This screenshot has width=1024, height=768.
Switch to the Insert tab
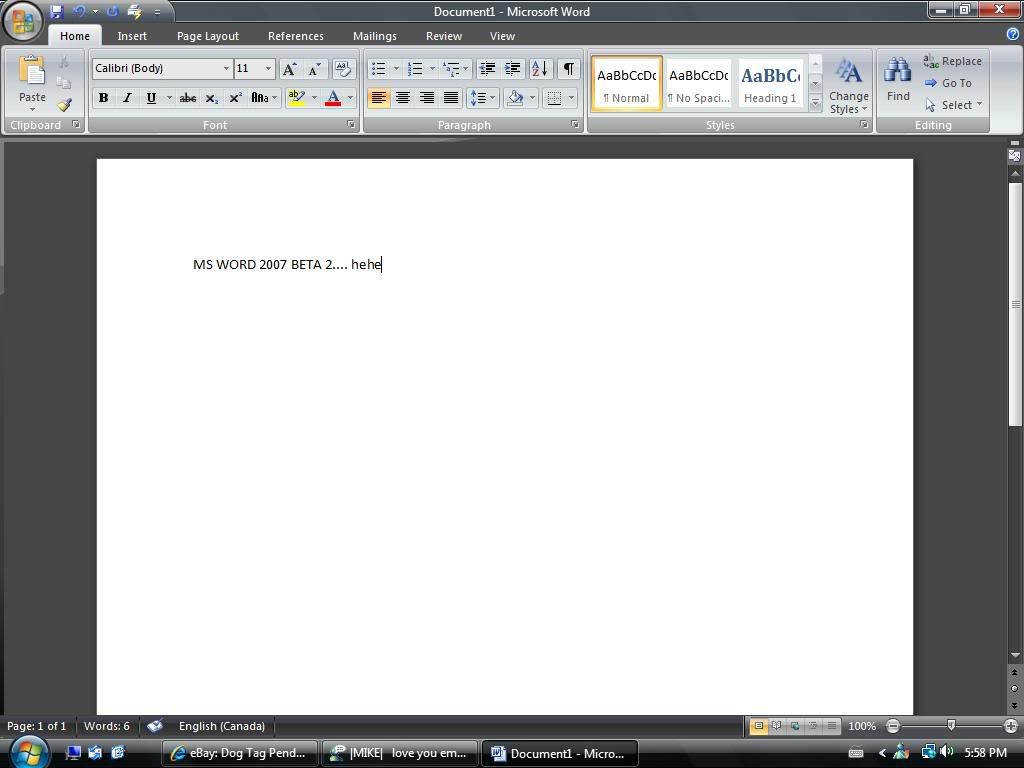coord(132,36)
